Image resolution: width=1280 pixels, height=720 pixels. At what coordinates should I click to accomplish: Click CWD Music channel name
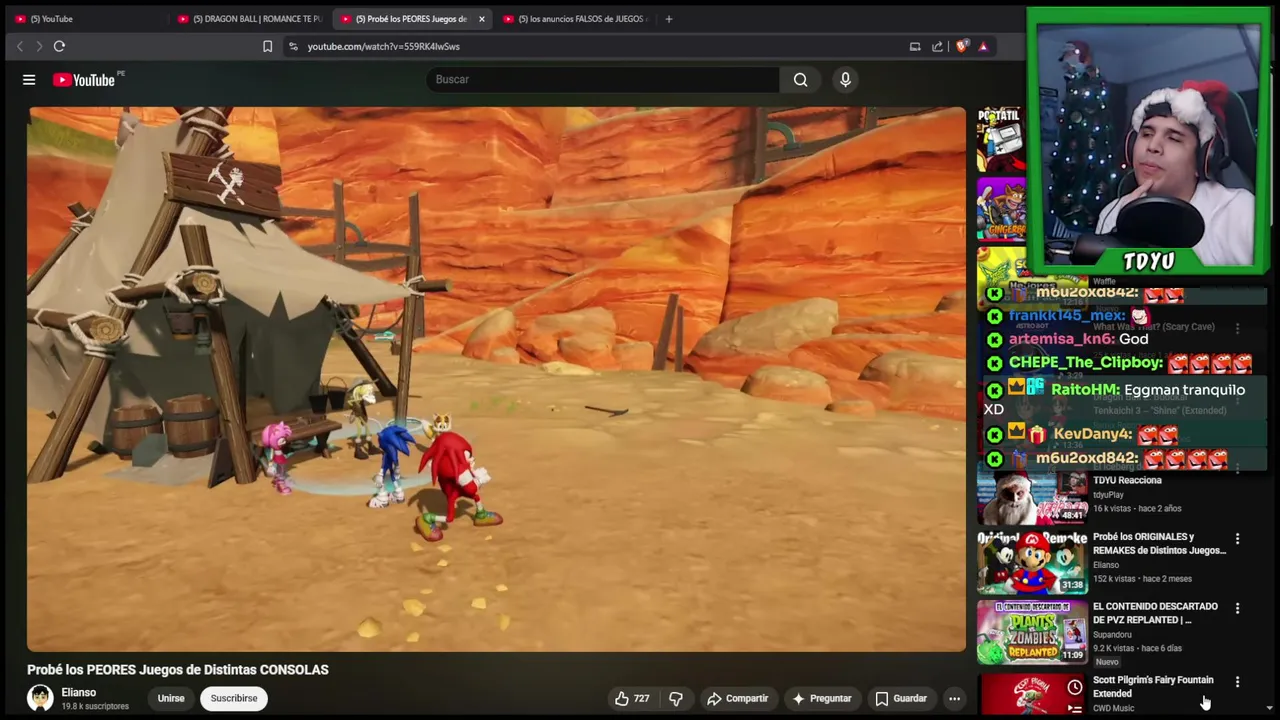(x=1113, y=708)
